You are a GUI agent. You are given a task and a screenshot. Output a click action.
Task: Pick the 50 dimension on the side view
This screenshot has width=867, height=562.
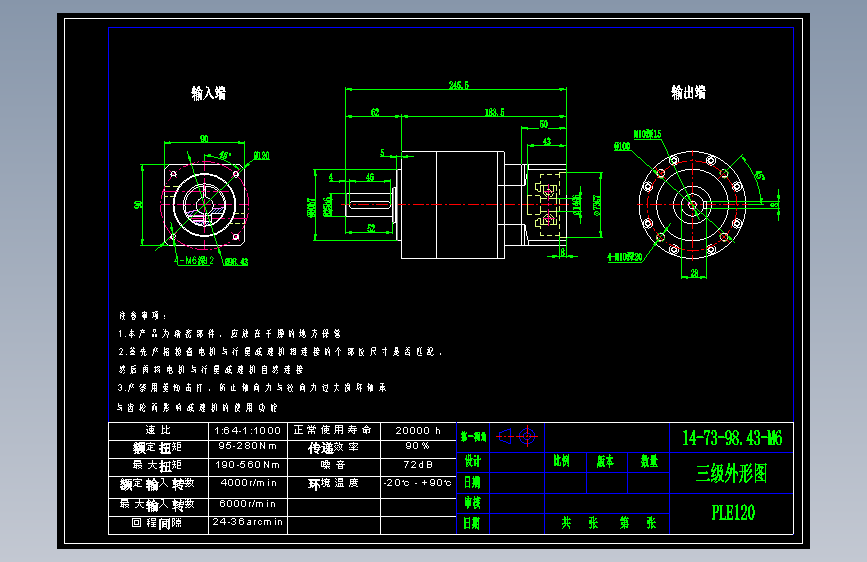(544, 124)
